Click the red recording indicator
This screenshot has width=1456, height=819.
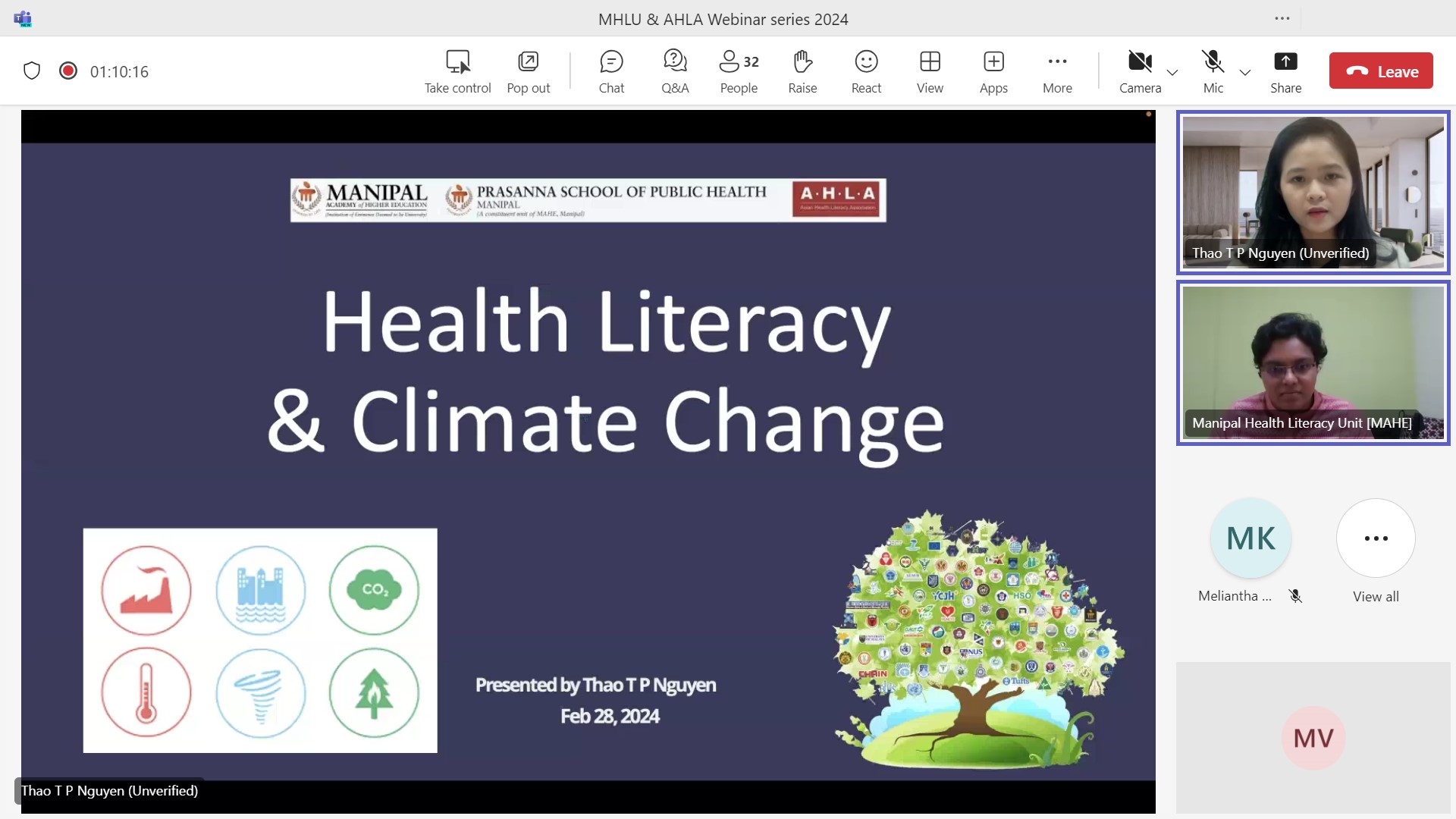click(68, 71)
